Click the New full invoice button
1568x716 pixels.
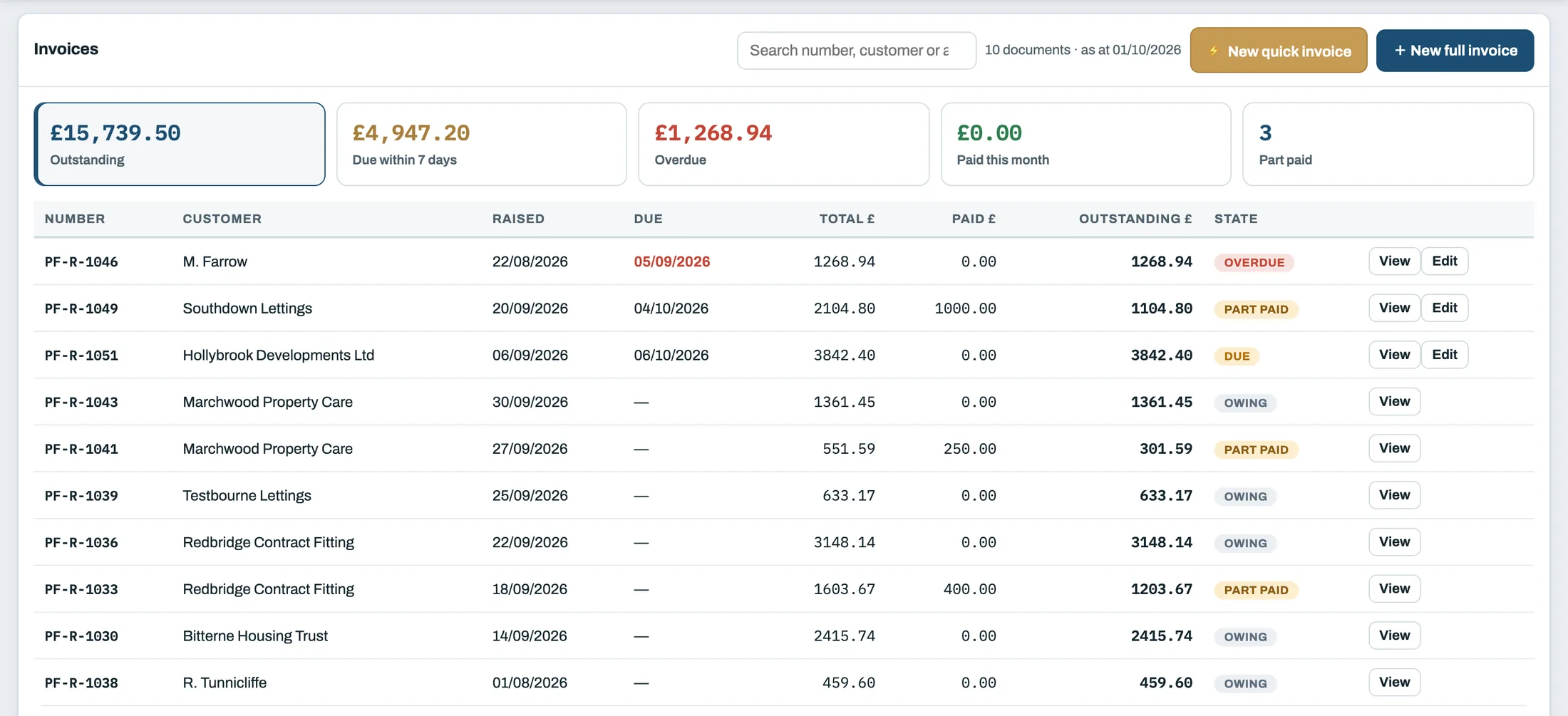[1455, 51]
